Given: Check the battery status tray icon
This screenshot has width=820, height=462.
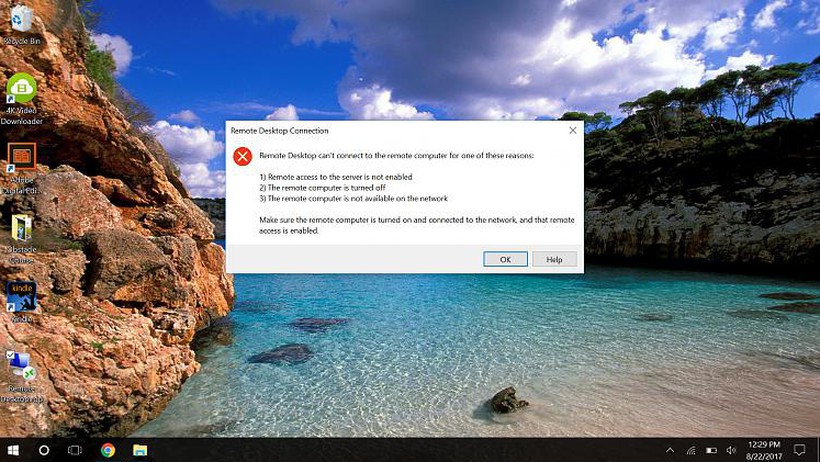Looking at the screenshot, I should pyautogui.click(x=711, y=450).
